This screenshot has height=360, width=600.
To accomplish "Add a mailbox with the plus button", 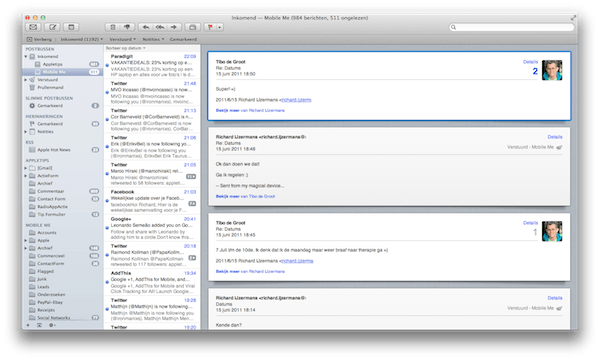I will (x=28, y=325).
